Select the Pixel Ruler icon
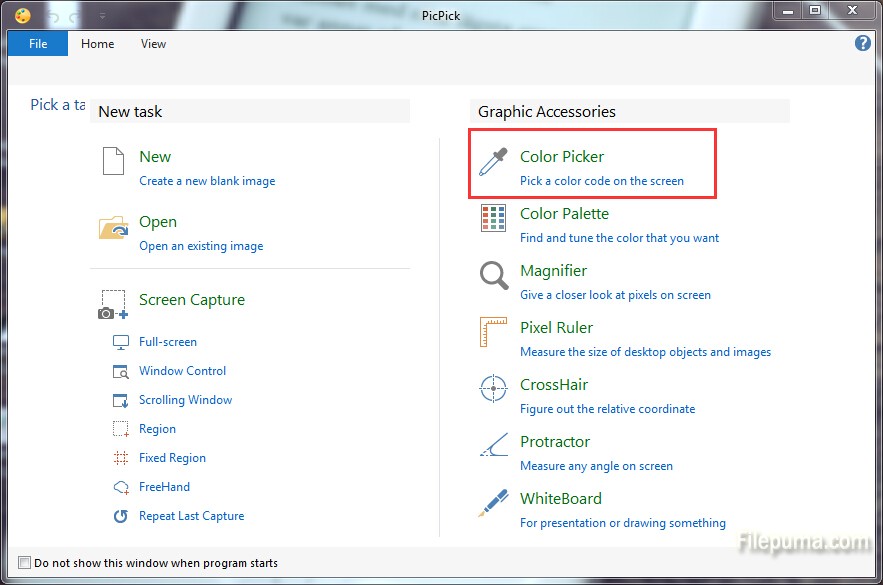The image size is (883, 585). [x=493, y=333]
